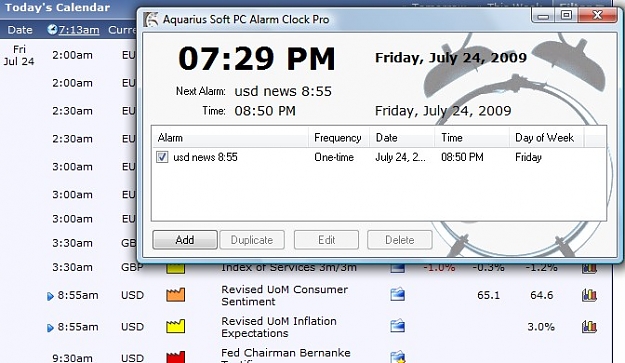Open chart icon for Revised UoM Consumer Sentiment
Viewport: 625px width, 363px height.
coord(589,295)
